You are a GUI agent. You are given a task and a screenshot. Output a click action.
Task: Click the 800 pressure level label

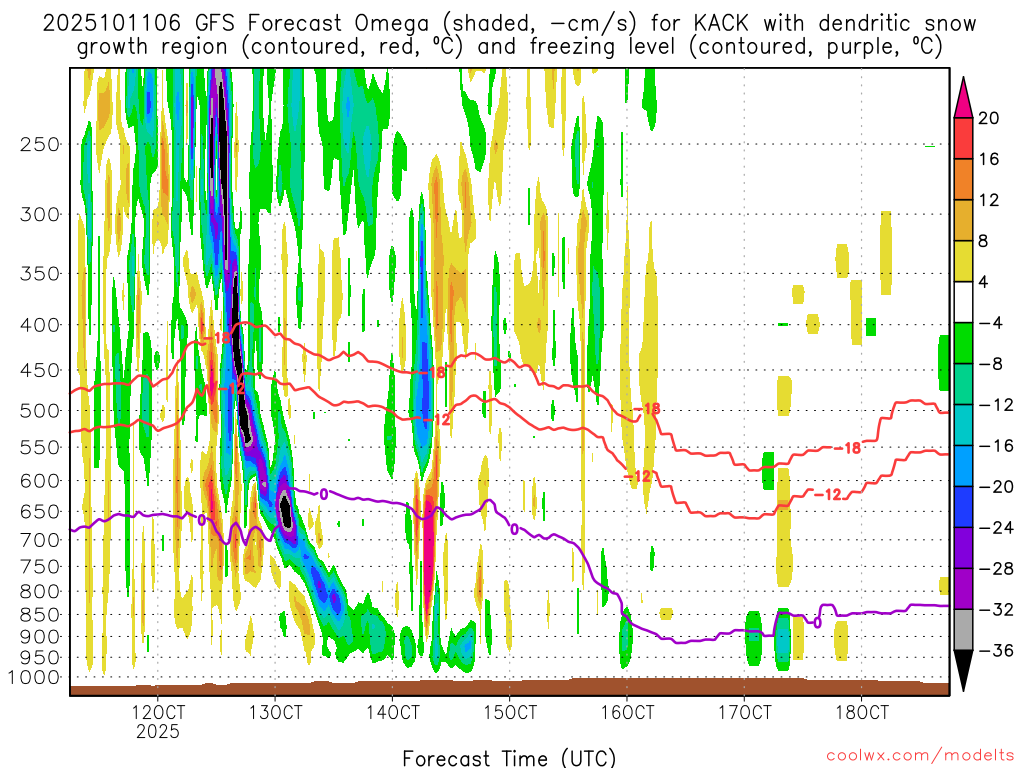pyautogui.click(x=40, y=591)
